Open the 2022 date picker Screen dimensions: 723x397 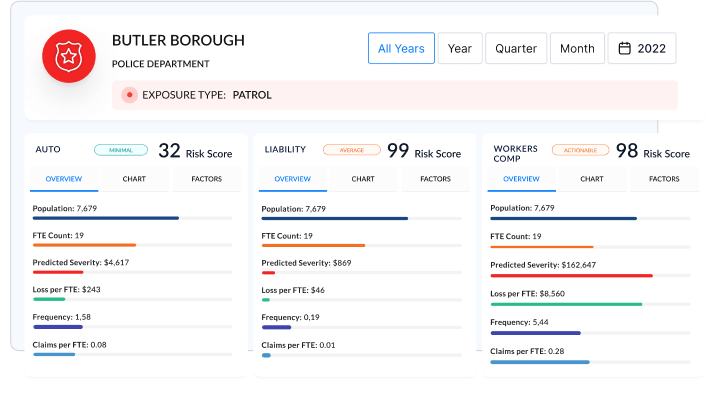click(642, 48)
